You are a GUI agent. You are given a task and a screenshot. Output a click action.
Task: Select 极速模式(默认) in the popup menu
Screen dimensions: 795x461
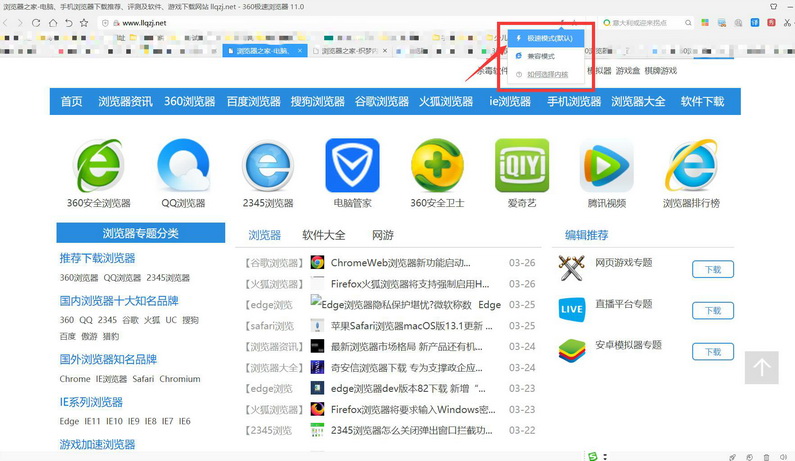tap(544, 38)
